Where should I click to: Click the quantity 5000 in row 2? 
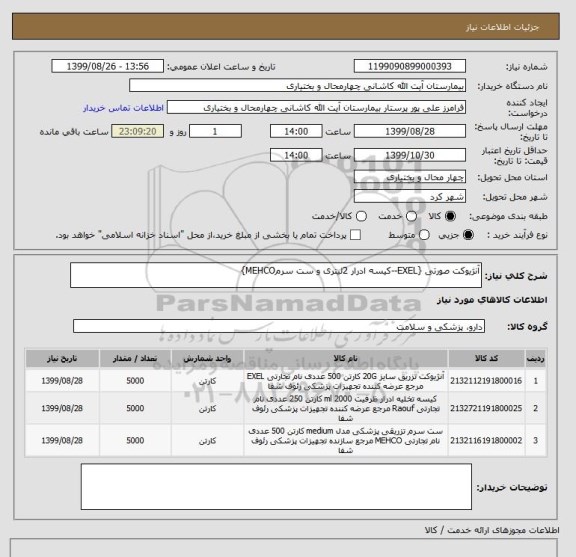point(135,408)
